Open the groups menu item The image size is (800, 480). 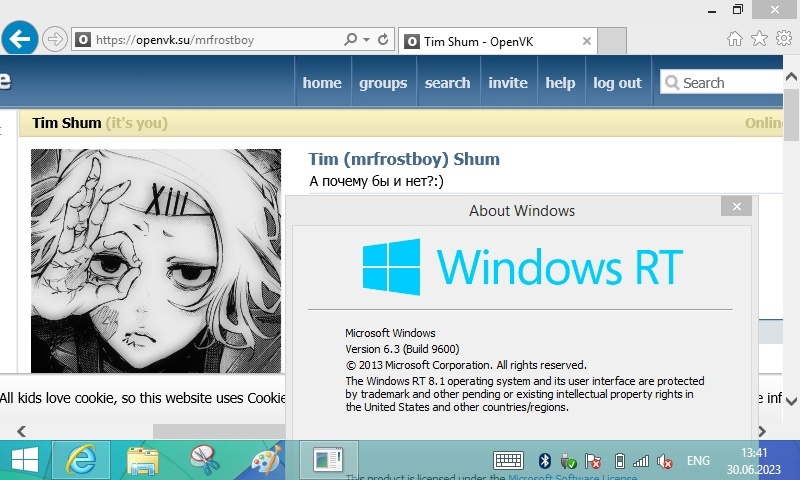383,82
